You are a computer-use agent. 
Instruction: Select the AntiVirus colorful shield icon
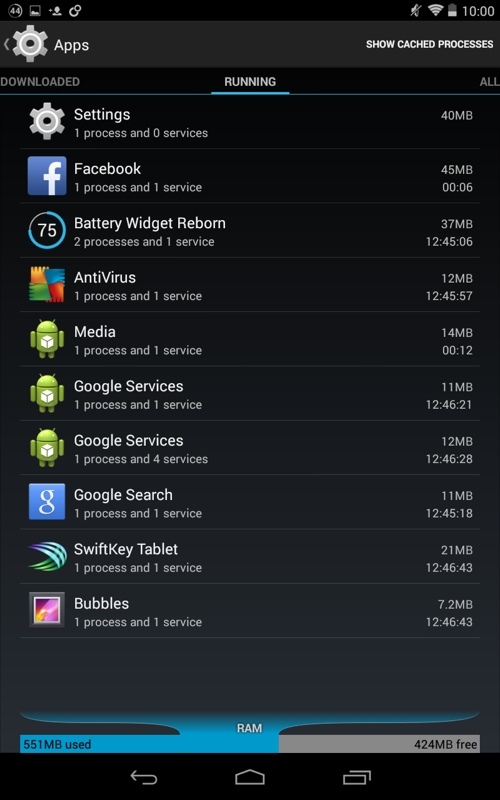[x=47, y=285]
